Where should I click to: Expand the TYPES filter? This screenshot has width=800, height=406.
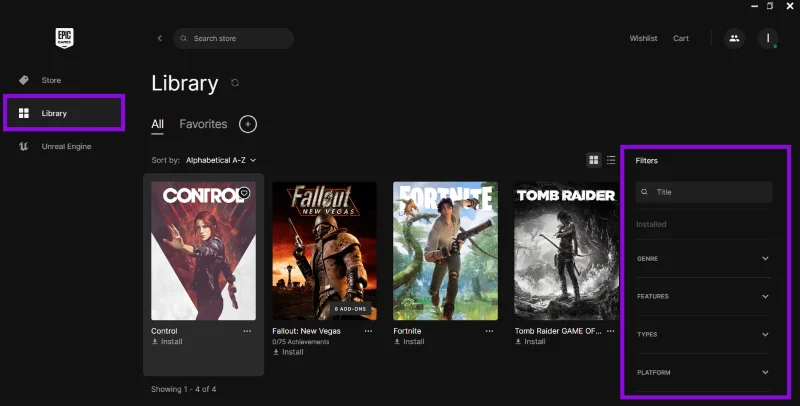[704, 335]
